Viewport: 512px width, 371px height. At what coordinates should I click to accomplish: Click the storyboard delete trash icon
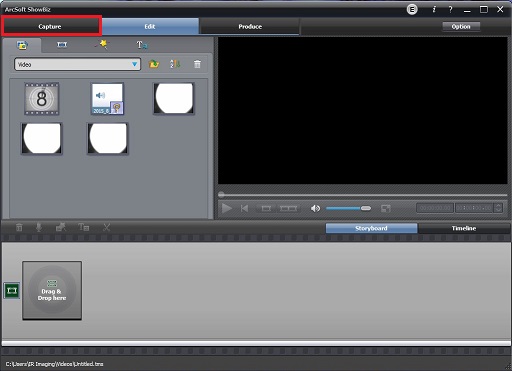point(19,227)
